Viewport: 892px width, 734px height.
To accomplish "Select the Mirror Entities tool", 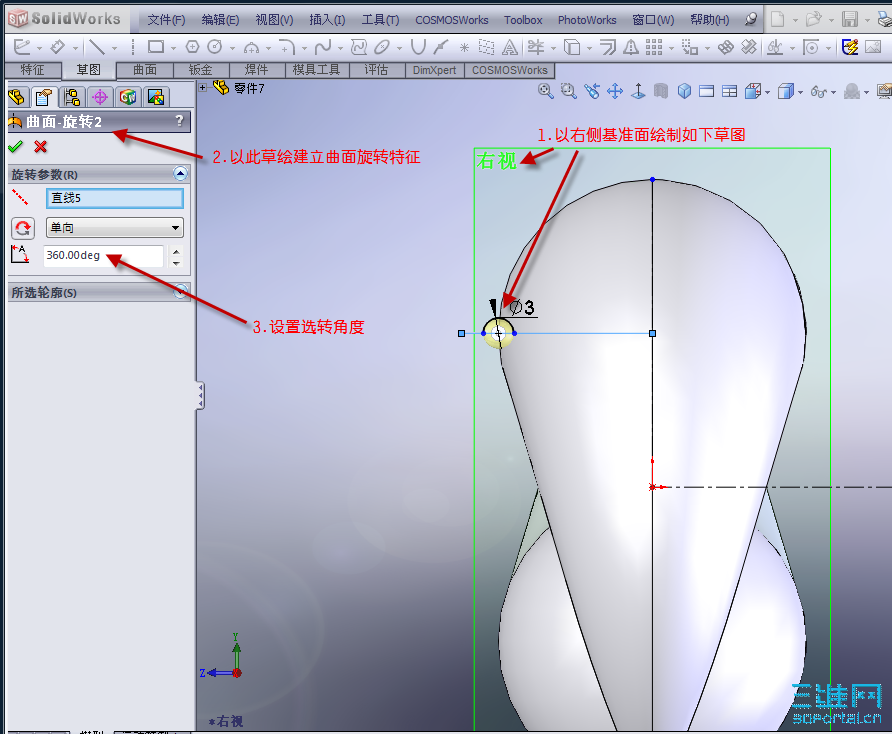I will [630, 47].
